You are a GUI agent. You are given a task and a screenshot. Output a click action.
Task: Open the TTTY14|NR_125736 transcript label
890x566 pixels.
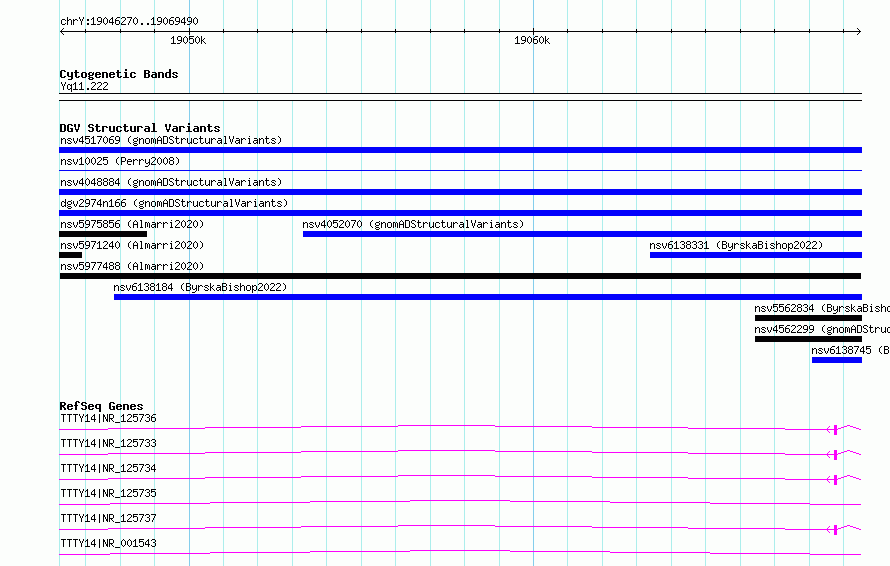click(108, 418)
